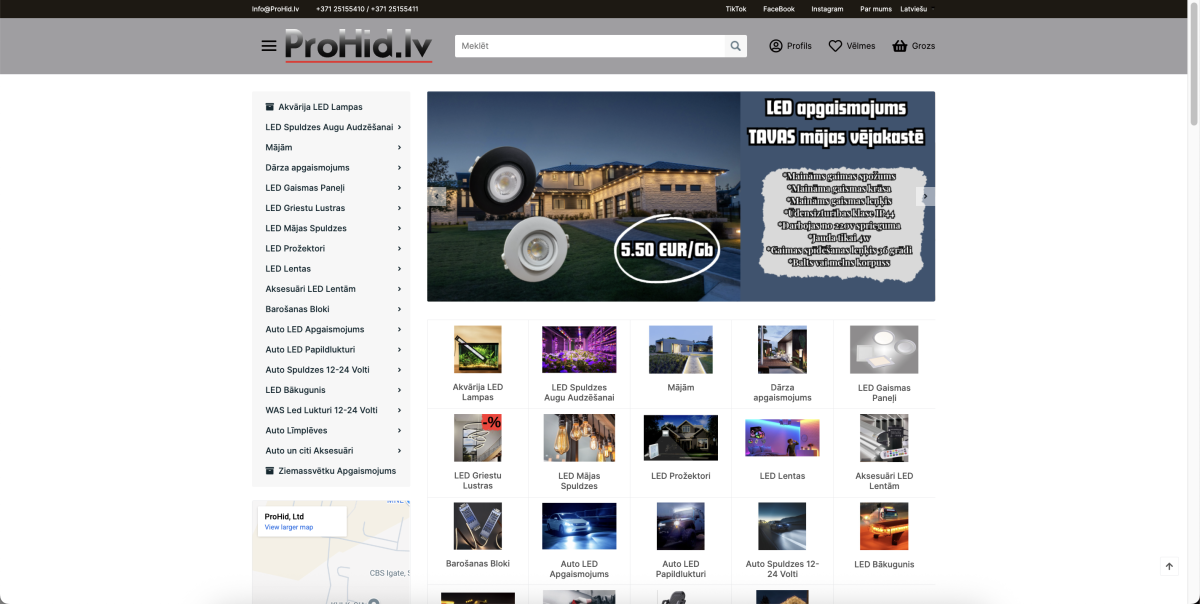This screenshot has height=604, width=1200.
Task: Open the TikTok link
Action: click(735, 9)
